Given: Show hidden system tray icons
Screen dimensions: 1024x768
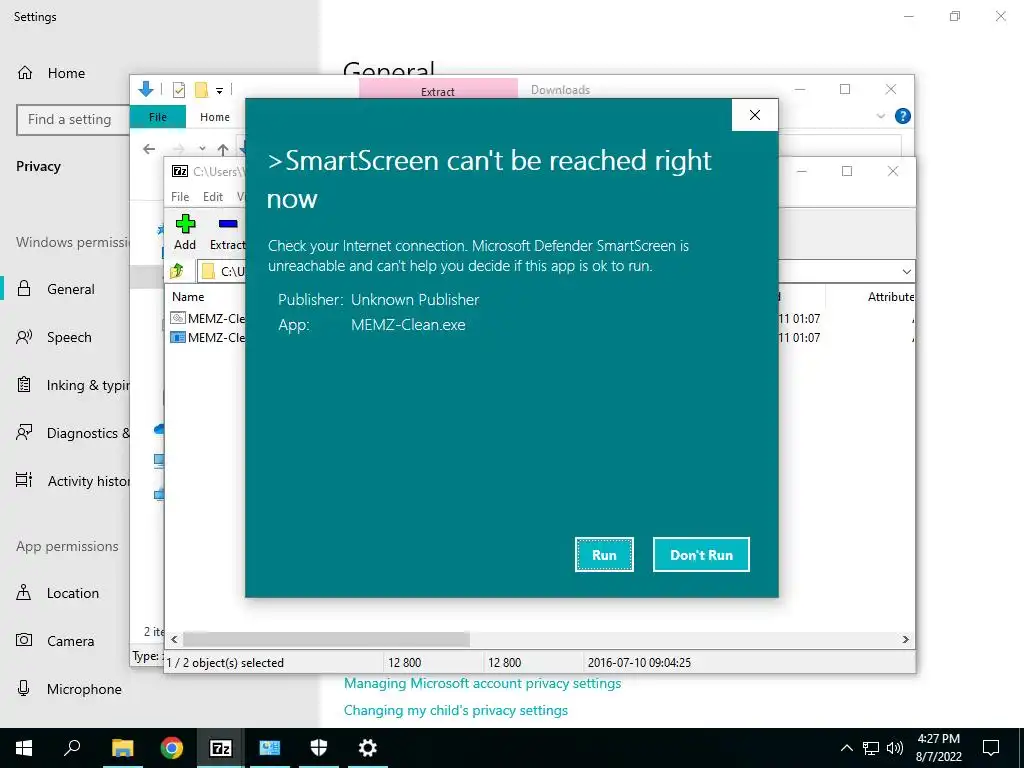Looking at the screenshot, I should (846, 748).
